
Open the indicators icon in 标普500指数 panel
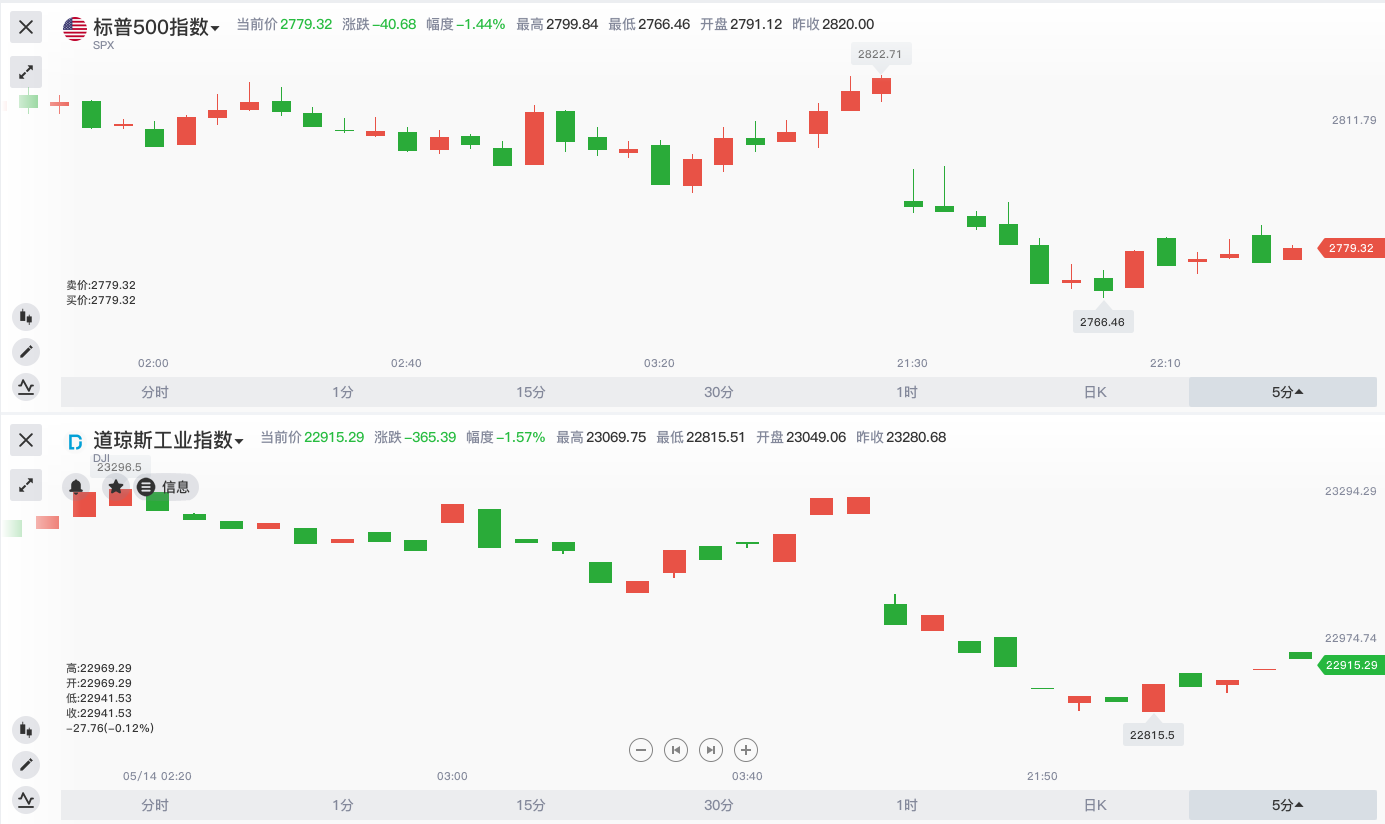point(26,386)
